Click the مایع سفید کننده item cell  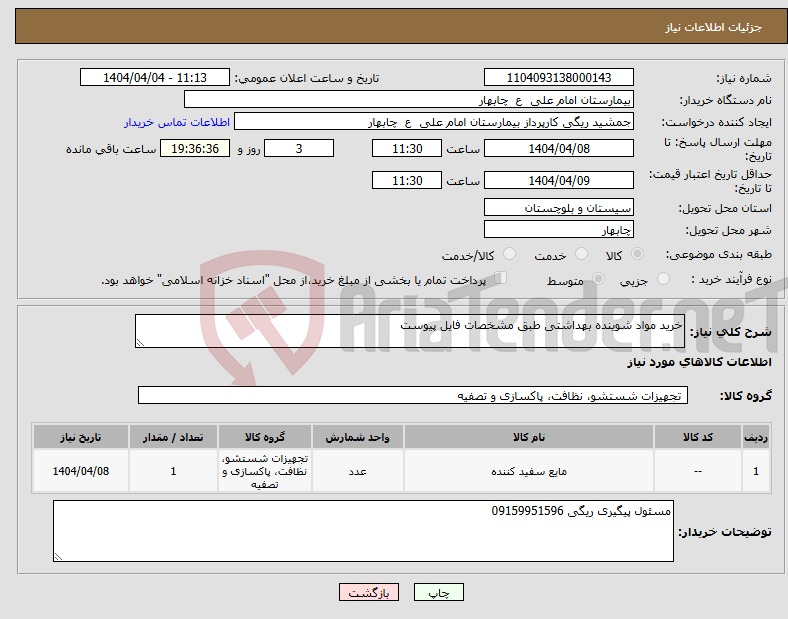(529, 471)
